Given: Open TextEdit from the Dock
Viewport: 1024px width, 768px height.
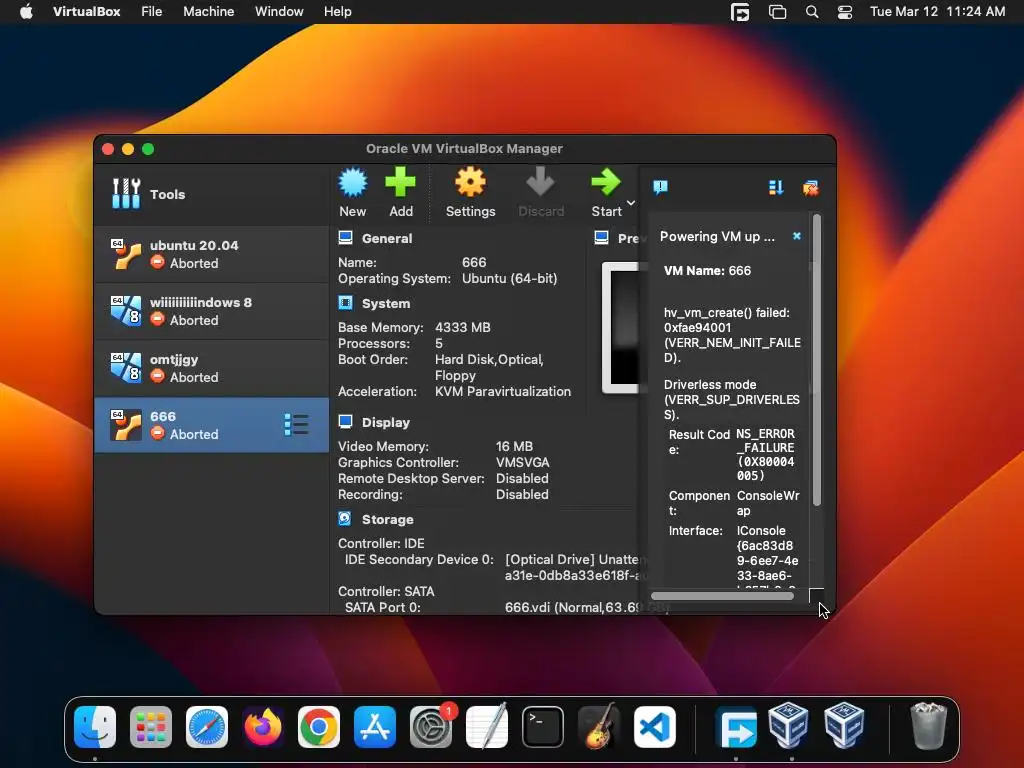Looking at the screenshot, I should [x=487, y=727].
